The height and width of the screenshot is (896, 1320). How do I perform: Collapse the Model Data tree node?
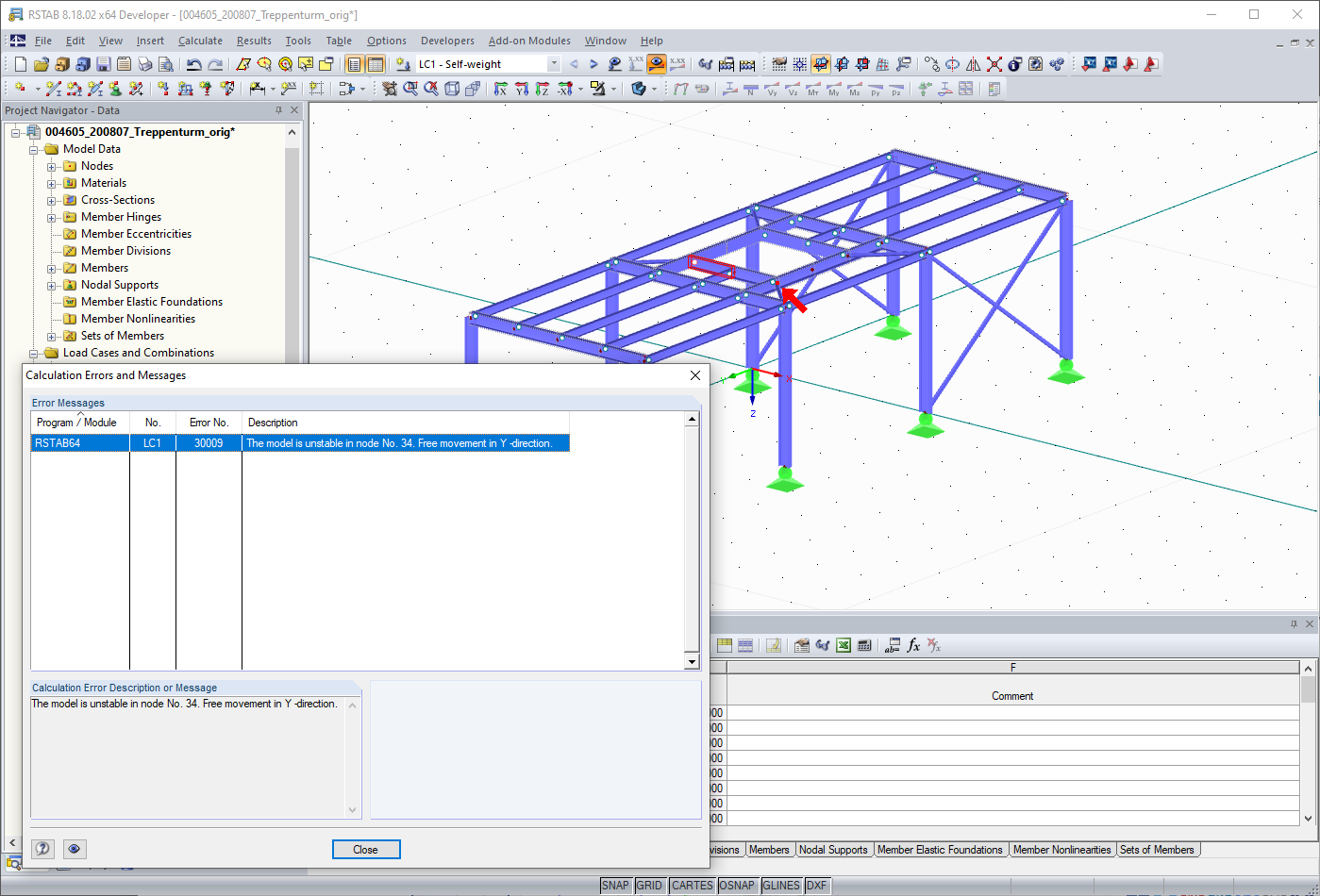34,150
